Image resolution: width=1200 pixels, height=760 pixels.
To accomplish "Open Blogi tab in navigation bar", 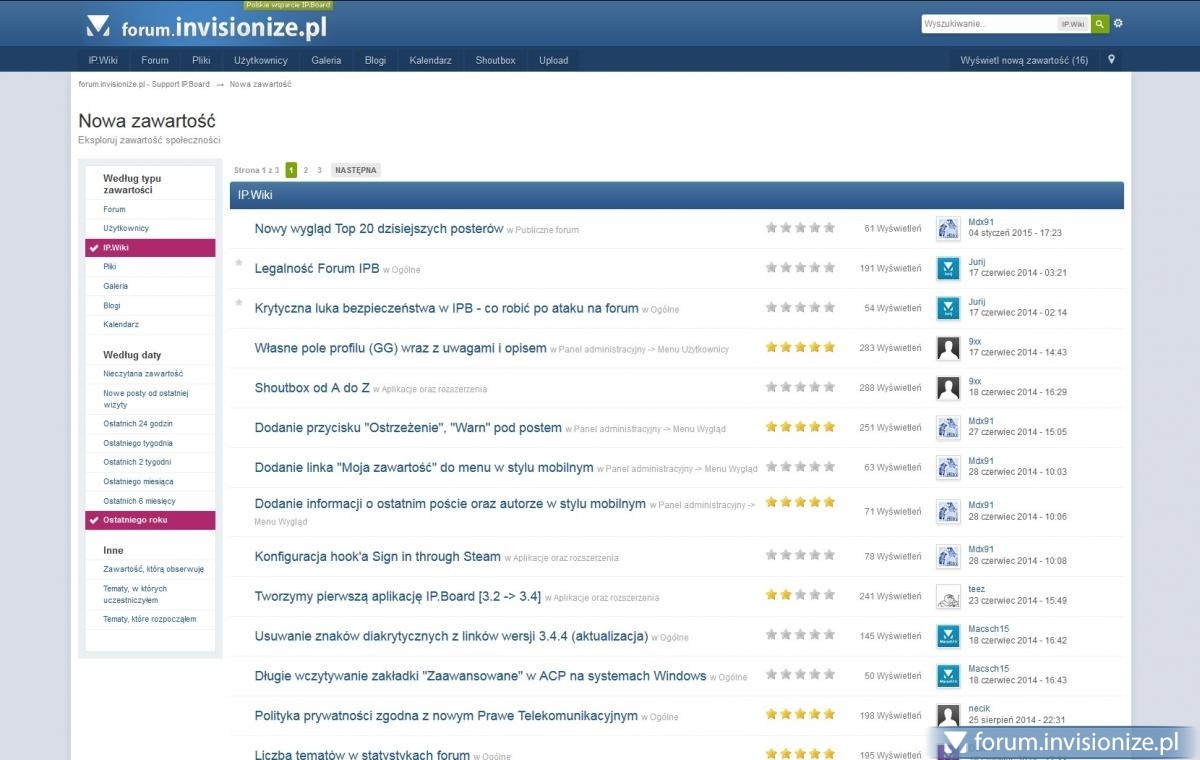I will coord(375,60).
